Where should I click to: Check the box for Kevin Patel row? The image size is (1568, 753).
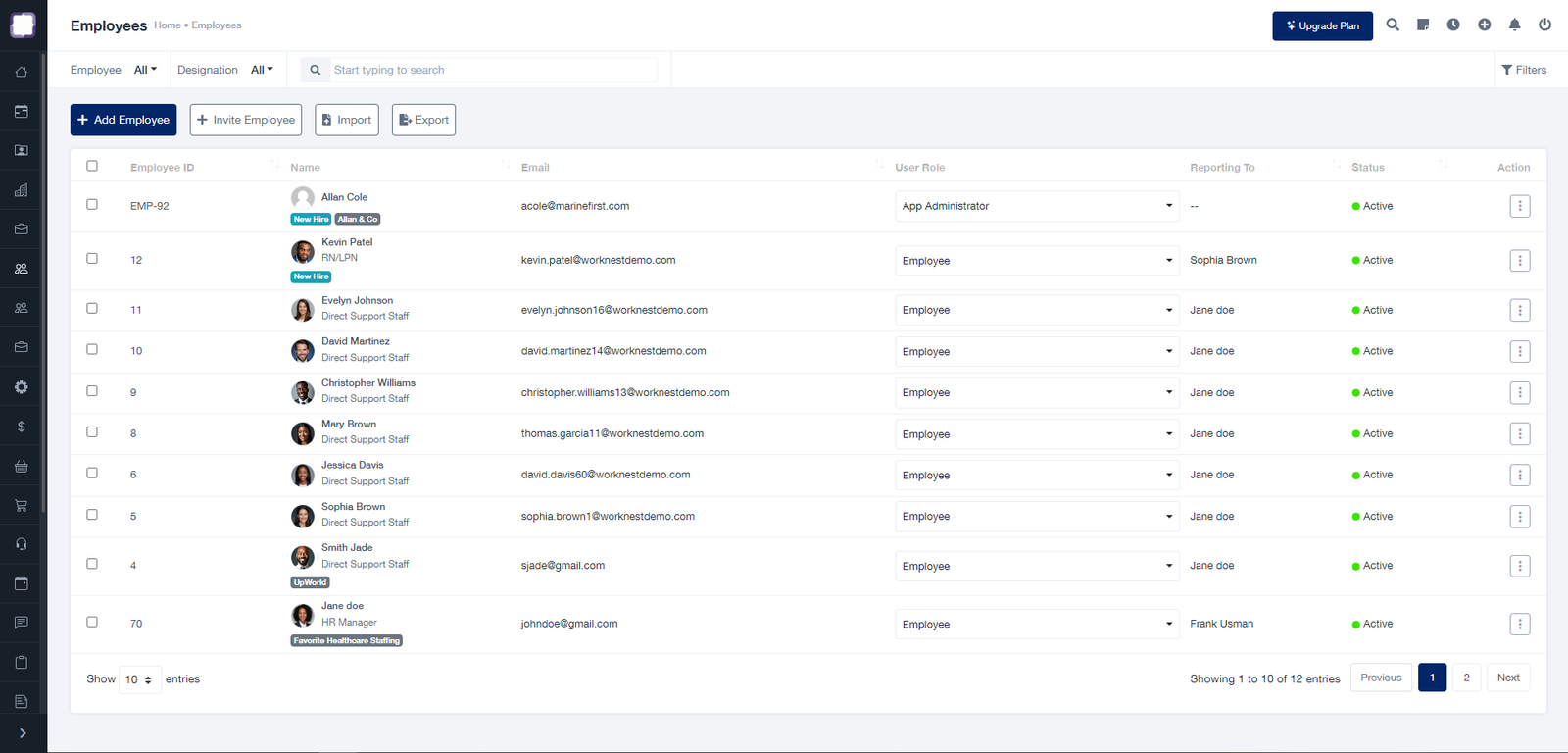pyautogui.click(x=92, y=259)
